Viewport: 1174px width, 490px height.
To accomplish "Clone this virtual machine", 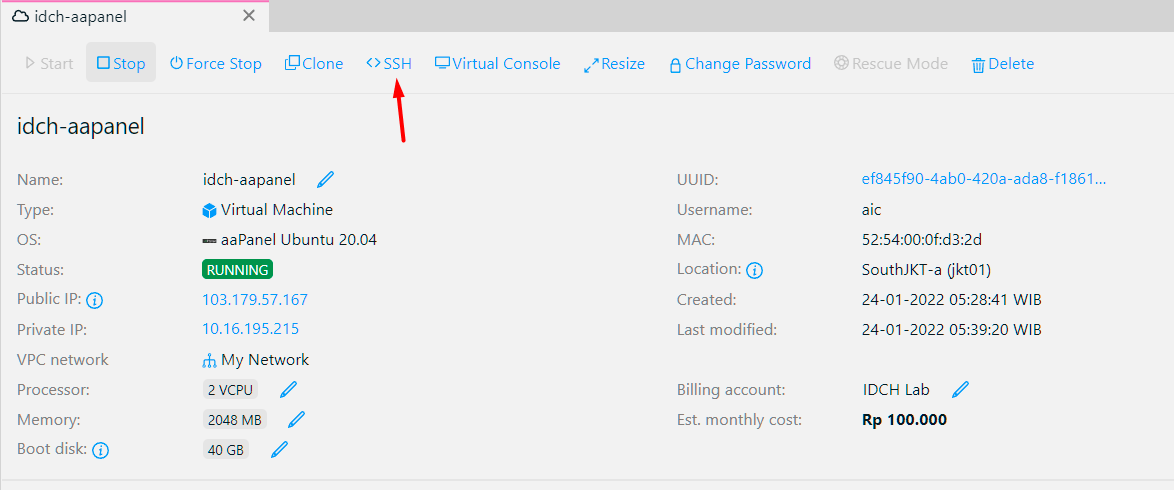I will 314,63.
